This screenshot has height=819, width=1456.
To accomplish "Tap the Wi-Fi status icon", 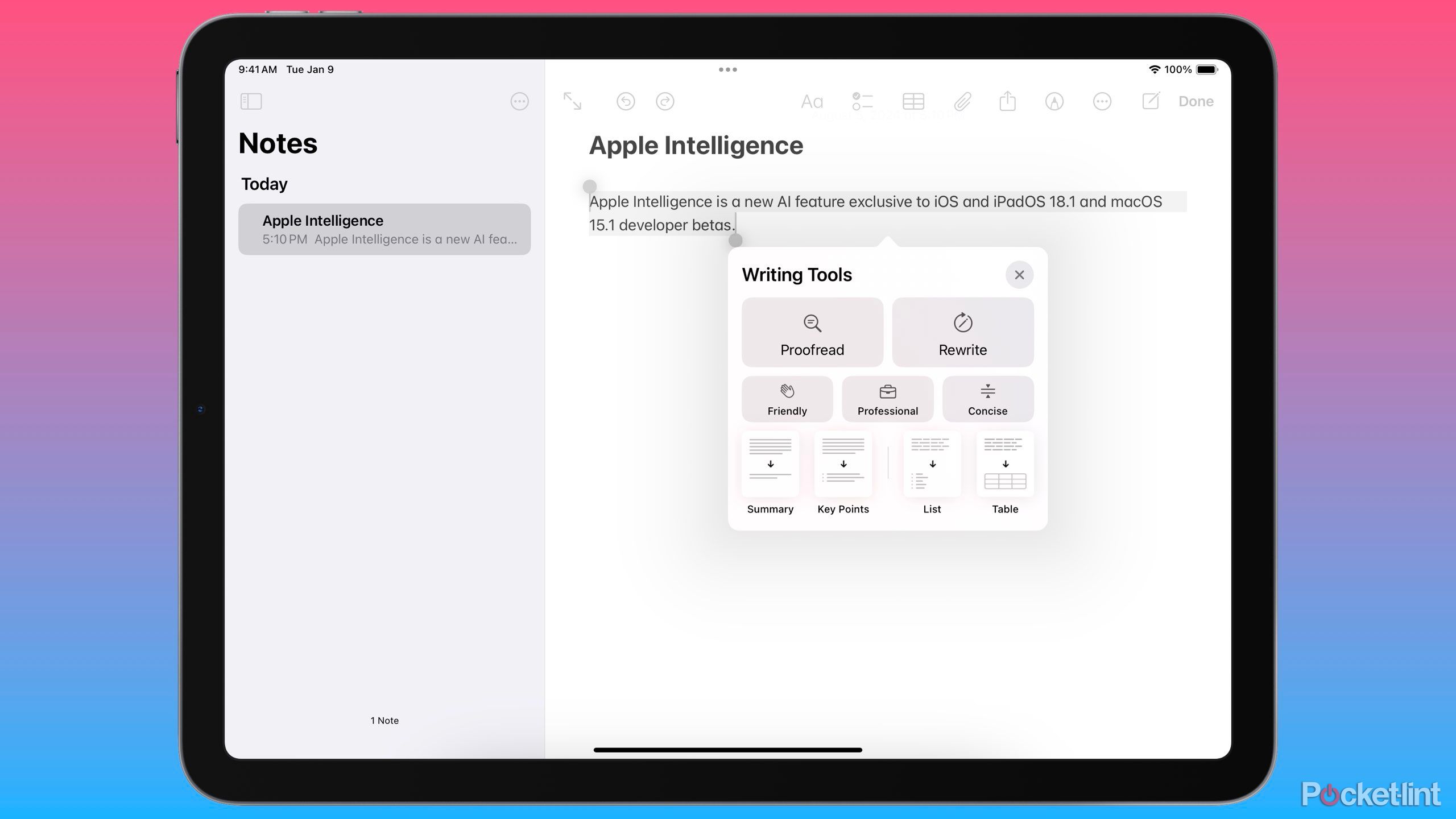I will (x=1154, y=69).
